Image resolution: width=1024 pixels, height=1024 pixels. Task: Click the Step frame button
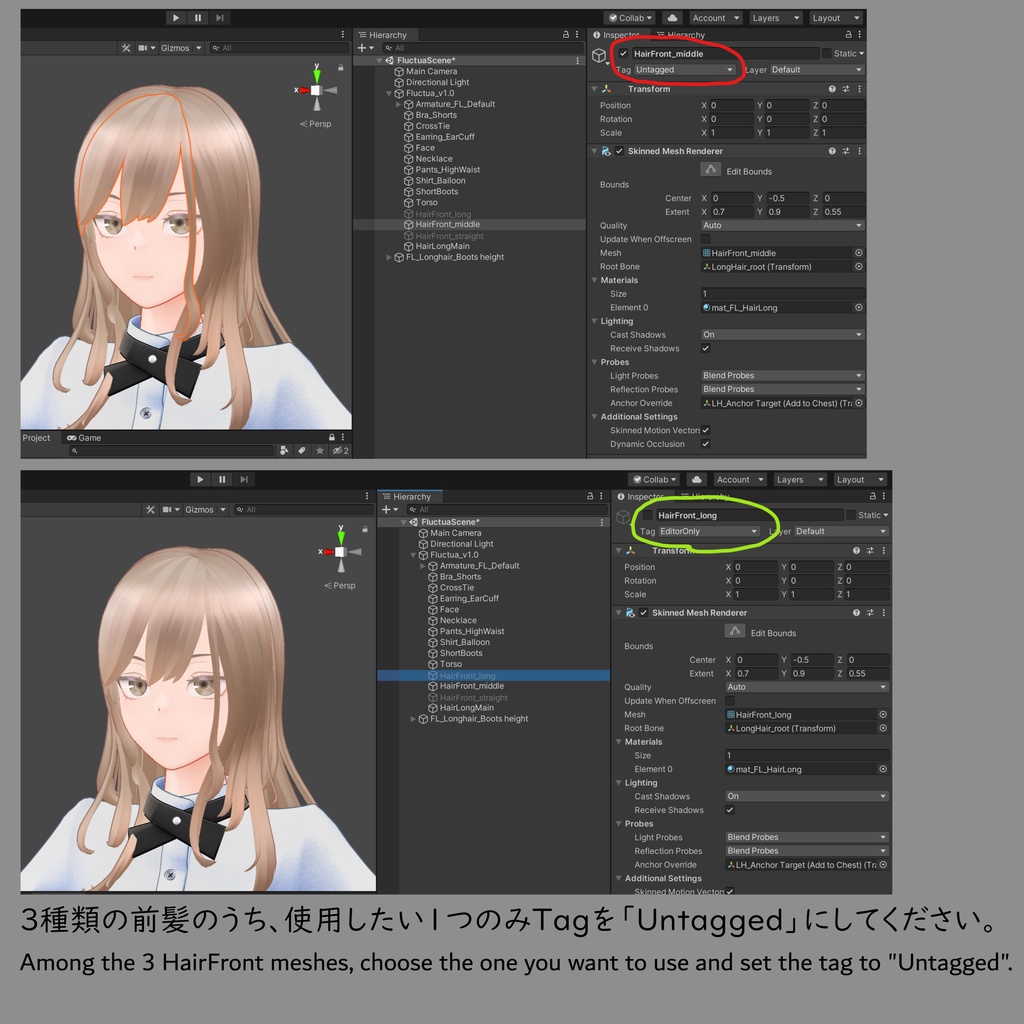(219, 17)
